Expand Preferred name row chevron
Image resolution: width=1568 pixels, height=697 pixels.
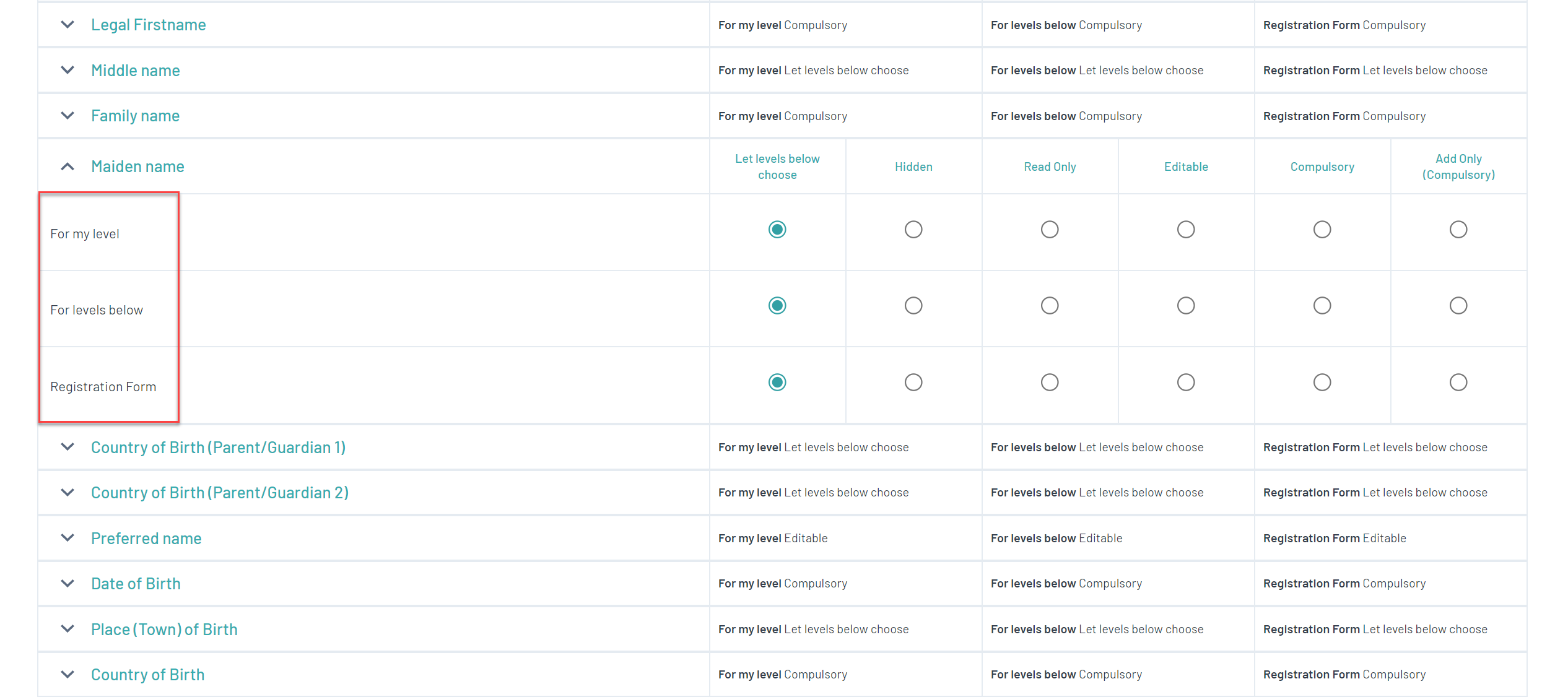pos(68,538)
